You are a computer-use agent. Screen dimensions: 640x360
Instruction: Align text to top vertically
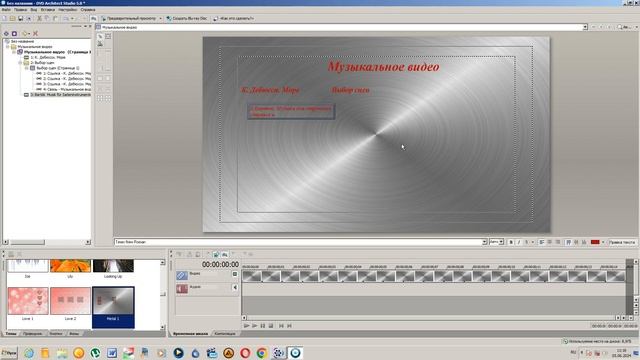tap(568, 242)
